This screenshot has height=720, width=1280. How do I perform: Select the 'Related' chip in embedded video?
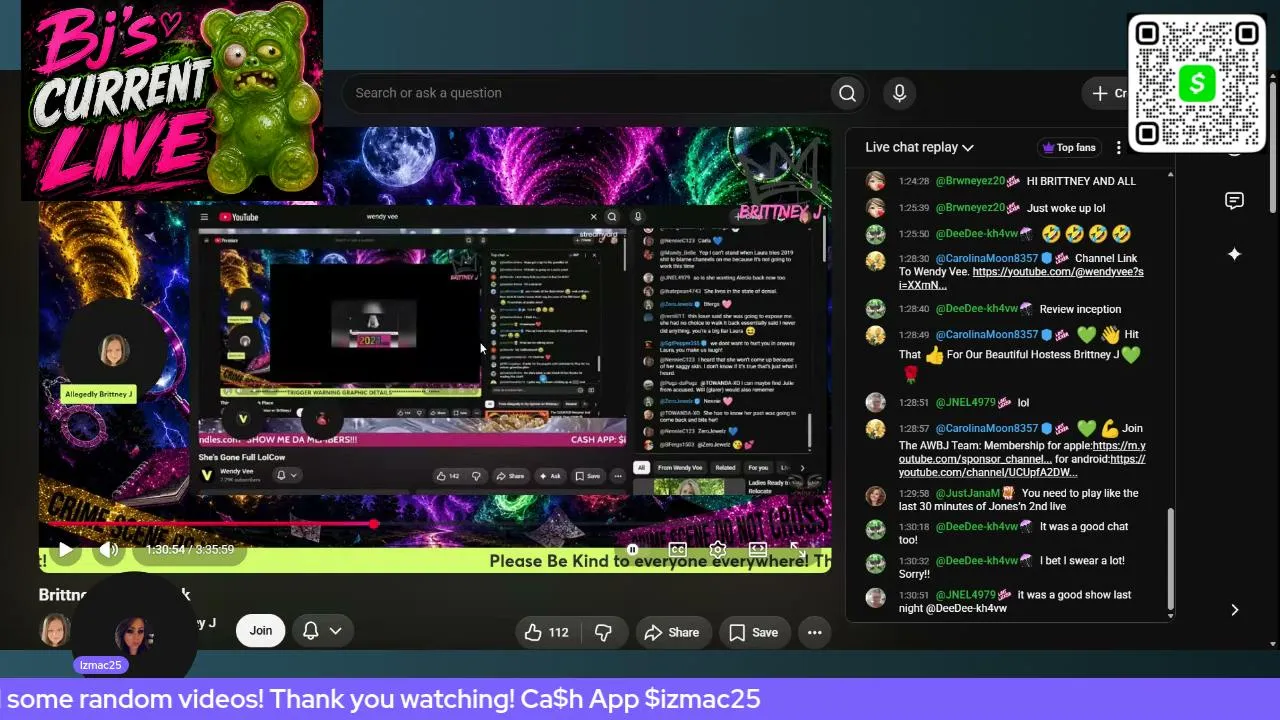(x=725, y=468)
